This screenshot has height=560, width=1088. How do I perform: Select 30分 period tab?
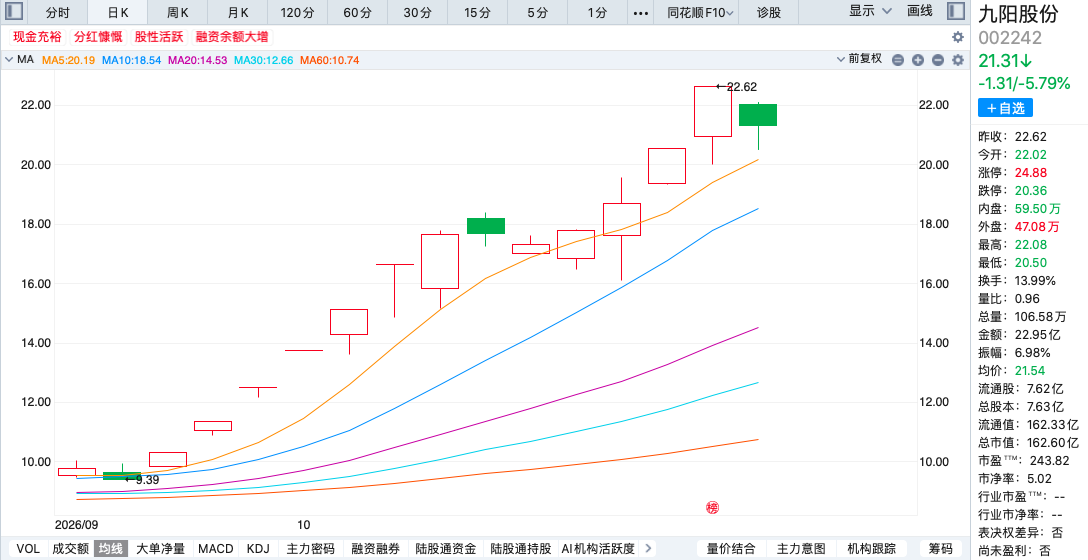[417, 12]
